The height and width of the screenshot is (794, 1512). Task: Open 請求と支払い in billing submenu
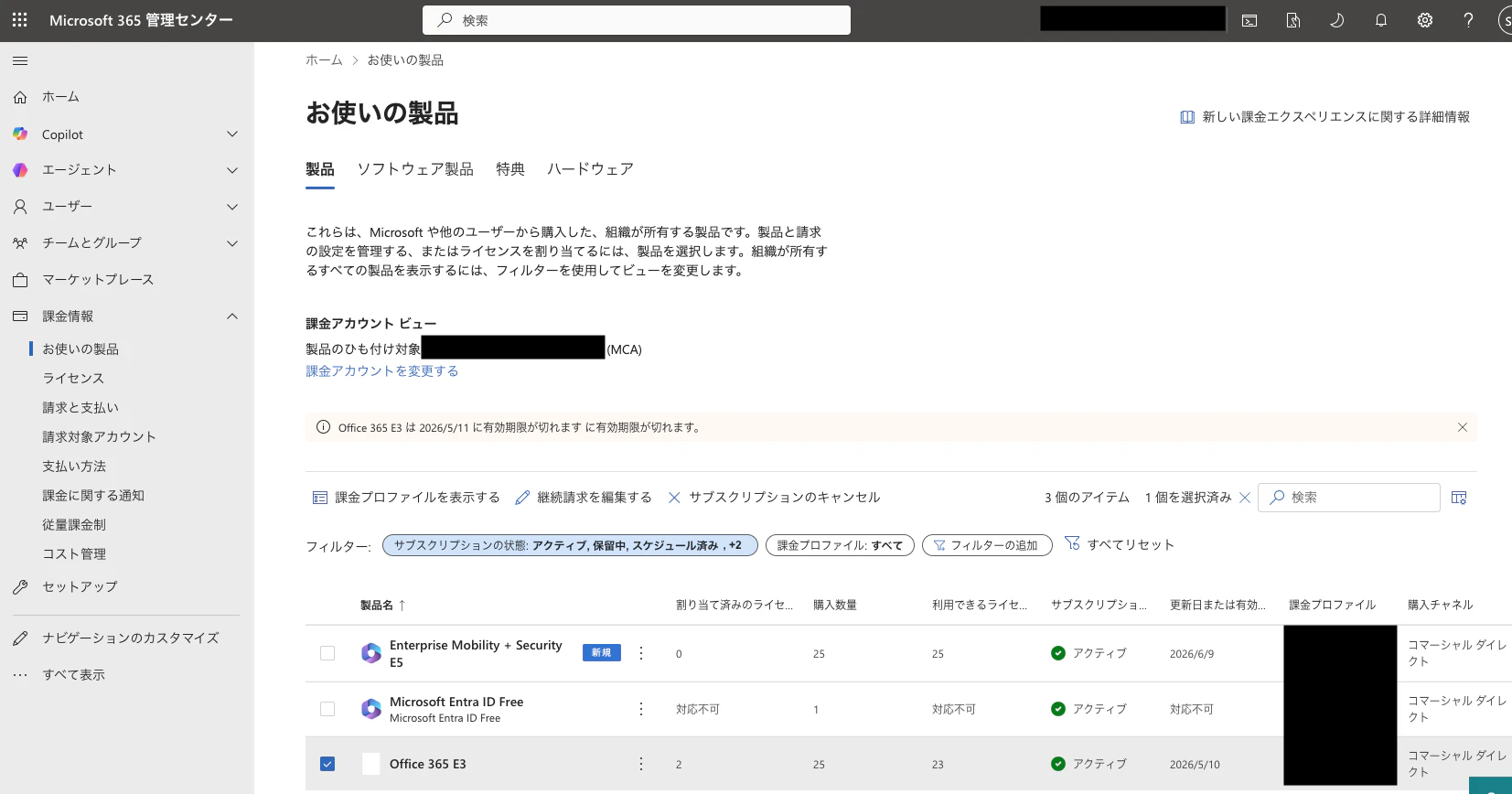(80, 408)
